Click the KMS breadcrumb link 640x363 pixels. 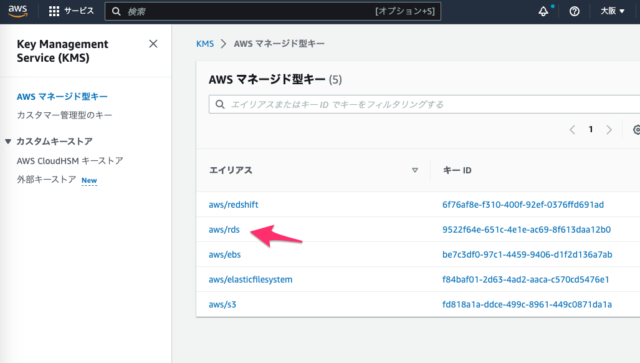(x=205, y=44)
